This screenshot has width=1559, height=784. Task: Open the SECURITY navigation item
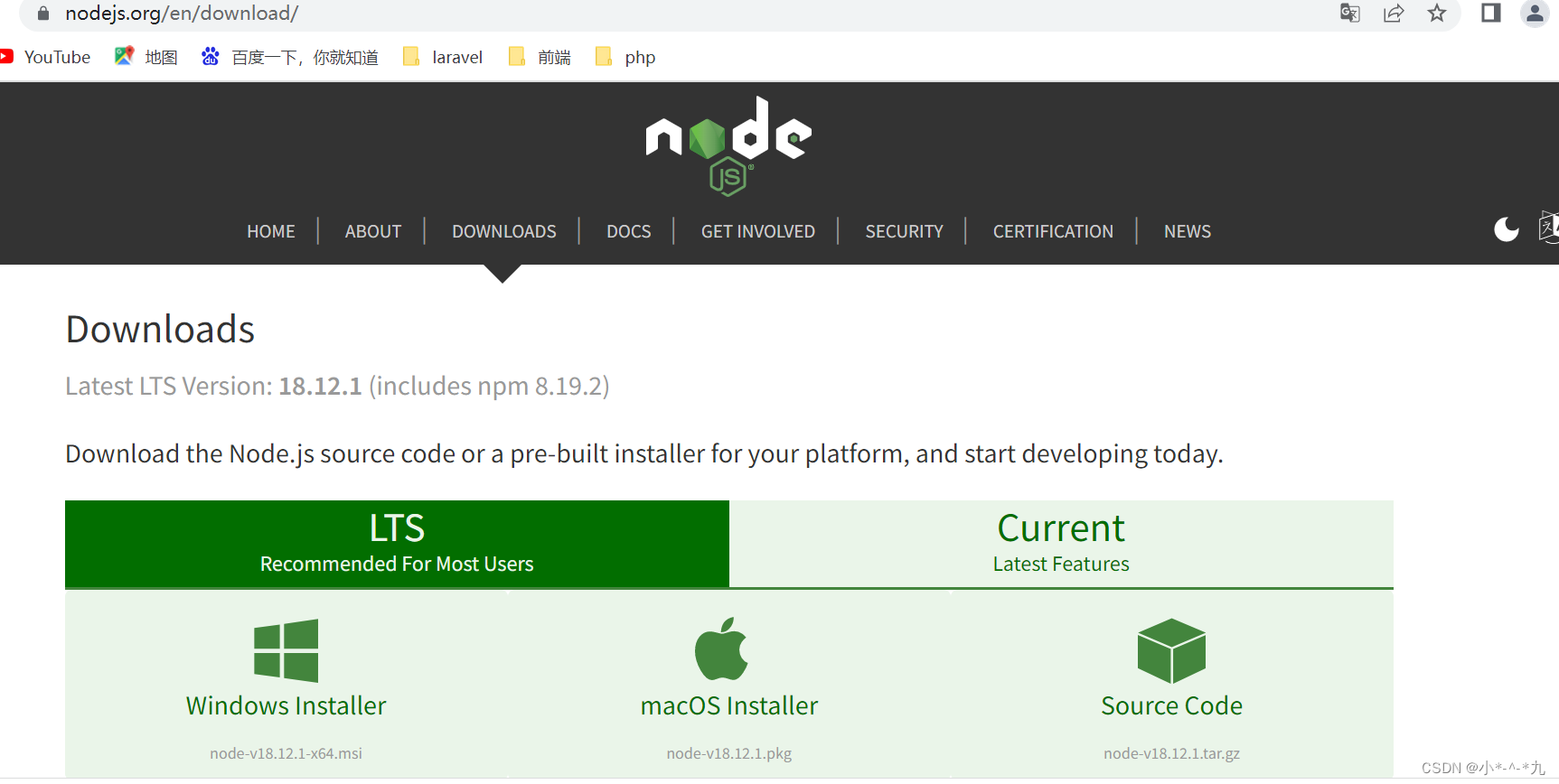[905, 231]
